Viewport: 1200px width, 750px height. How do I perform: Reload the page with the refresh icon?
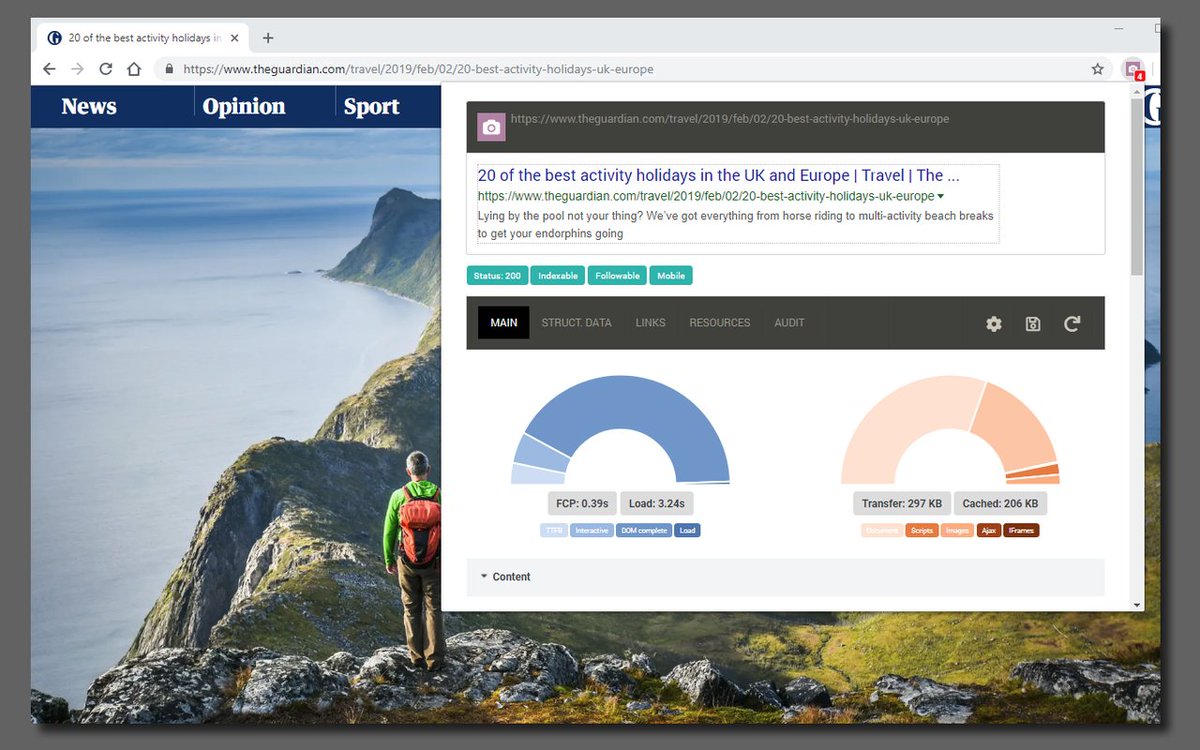pos(106,69)
